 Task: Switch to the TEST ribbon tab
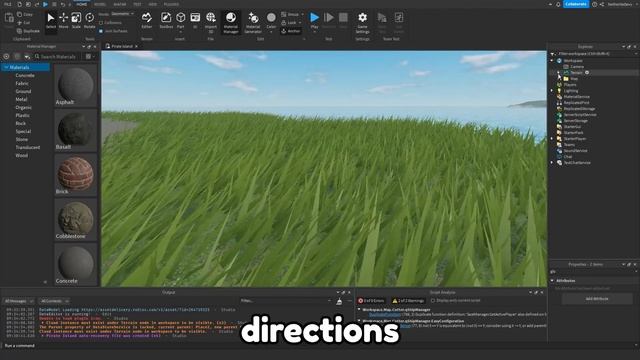(x=137, y=4)
